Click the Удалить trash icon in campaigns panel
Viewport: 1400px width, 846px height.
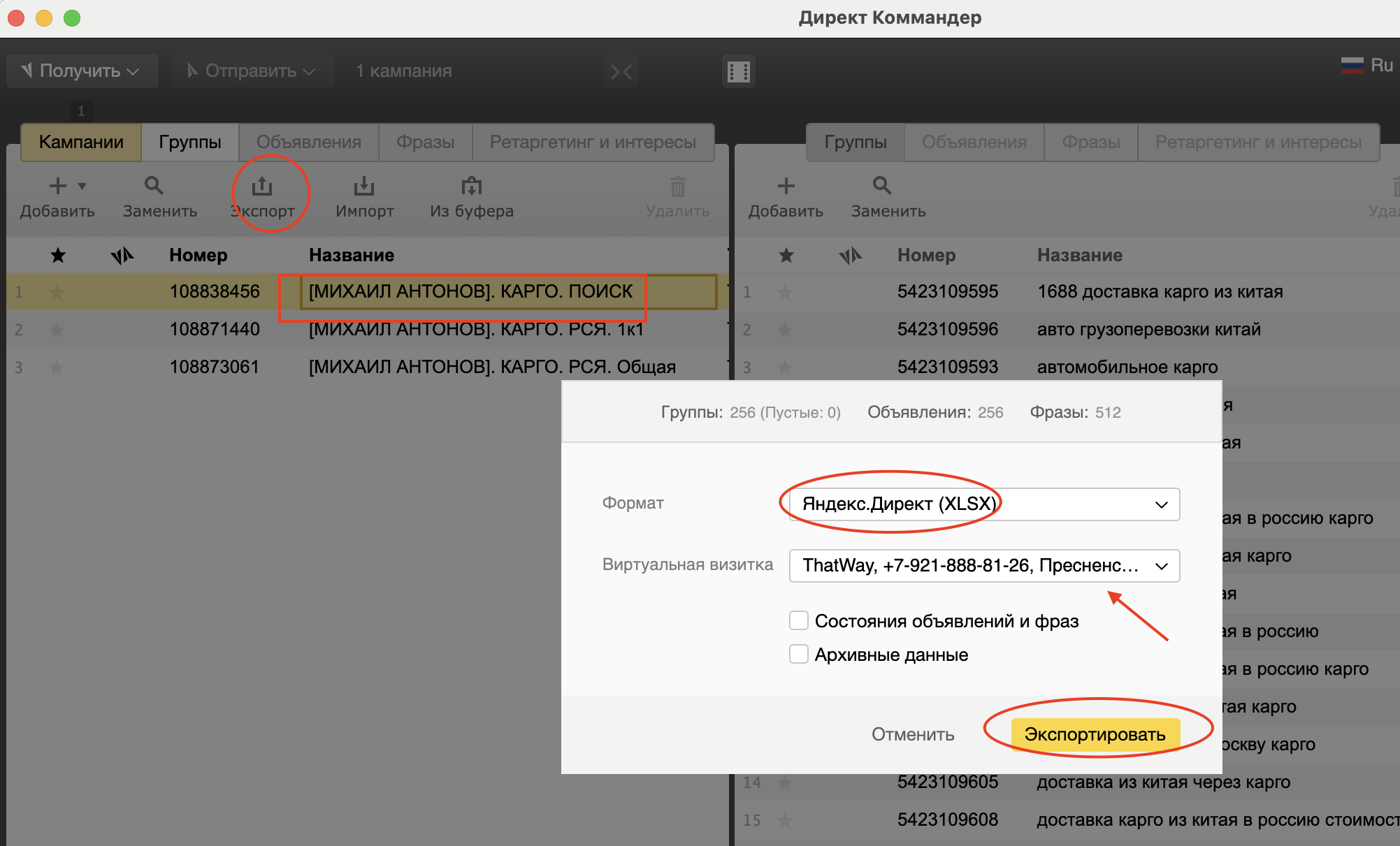(x=678, y=187)
